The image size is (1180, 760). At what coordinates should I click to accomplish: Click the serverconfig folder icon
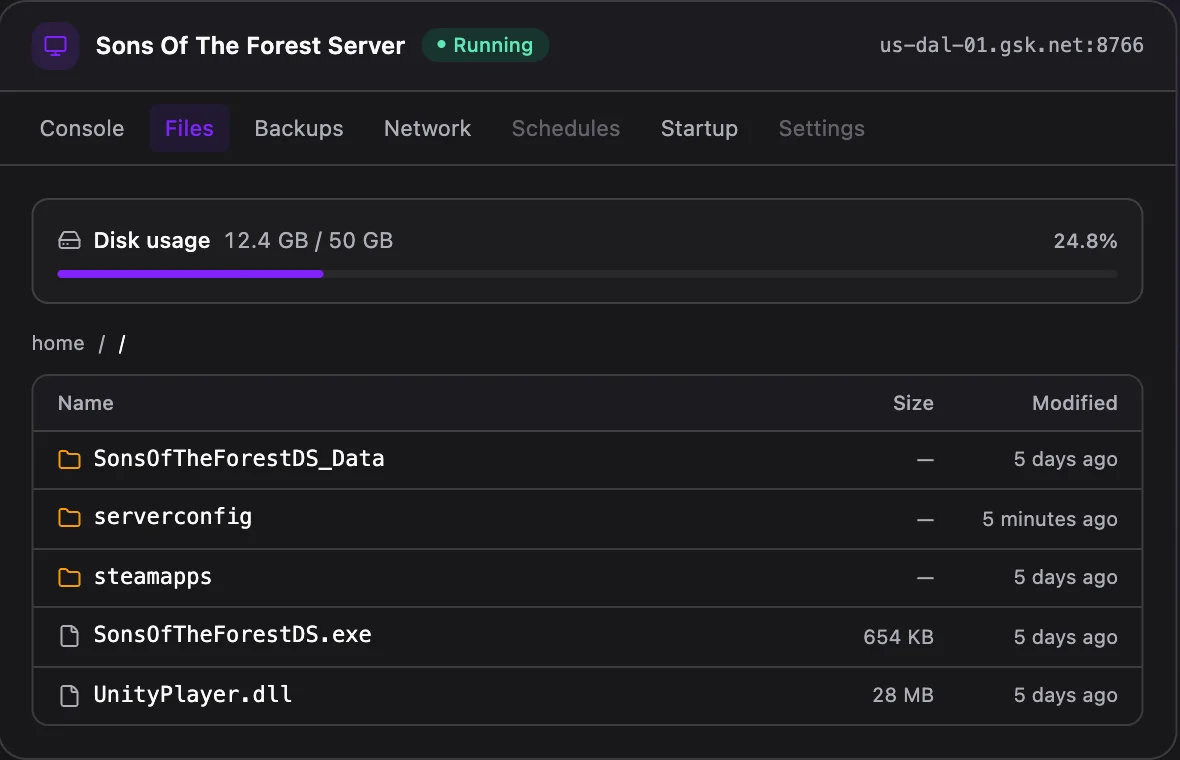coord(69,518)
